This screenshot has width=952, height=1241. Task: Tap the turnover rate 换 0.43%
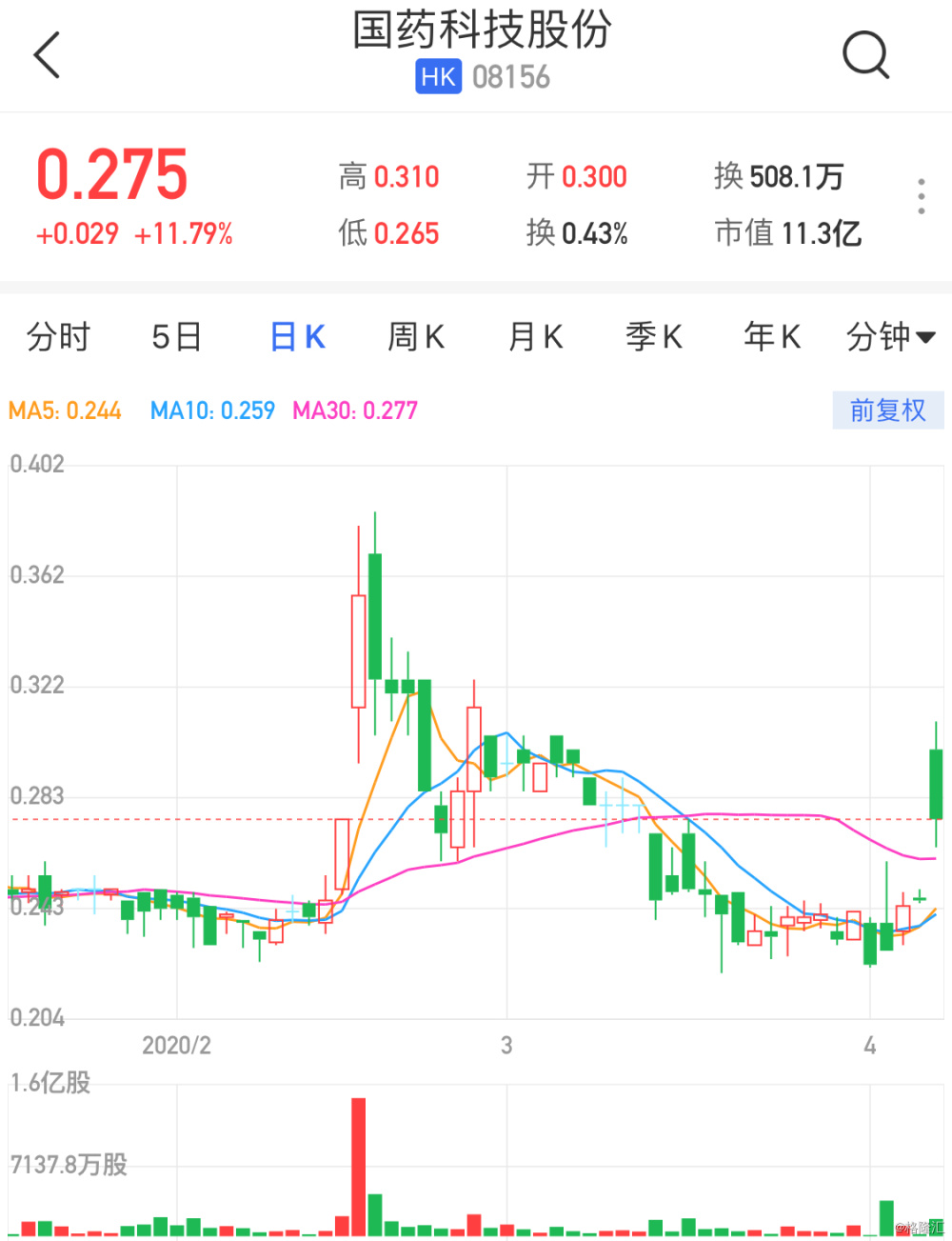[x=577, y=233]
